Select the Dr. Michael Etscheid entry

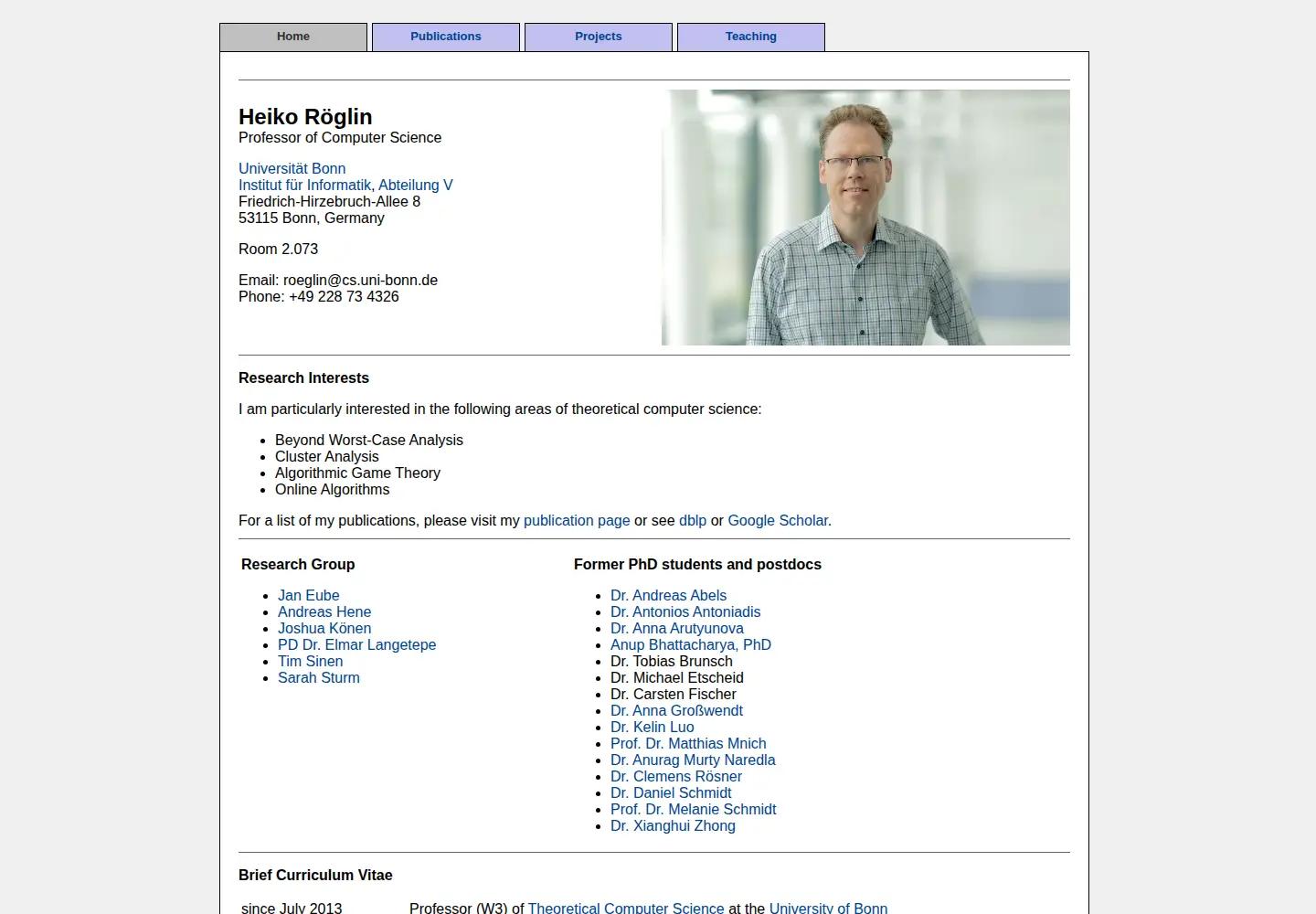pyautogui.click(x=676, y=677)
